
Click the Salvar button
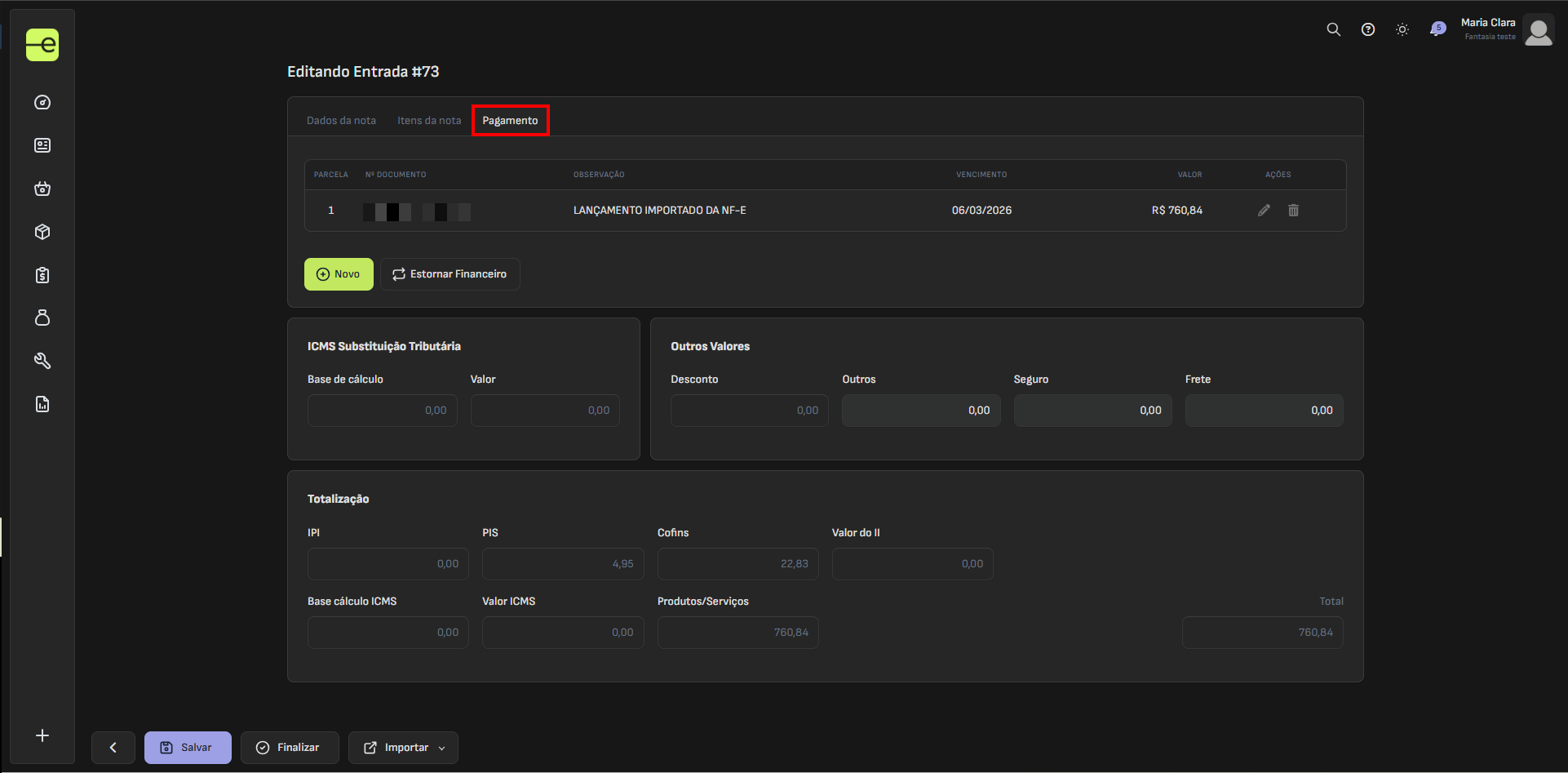coord(188,748)
